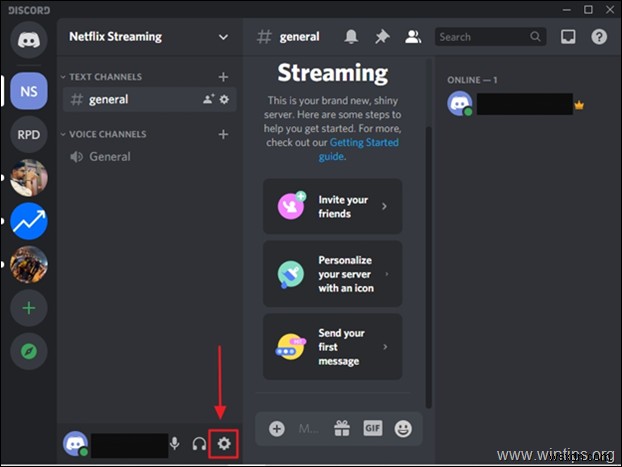Deafen with the headphones icon

[x=199, y=444]
